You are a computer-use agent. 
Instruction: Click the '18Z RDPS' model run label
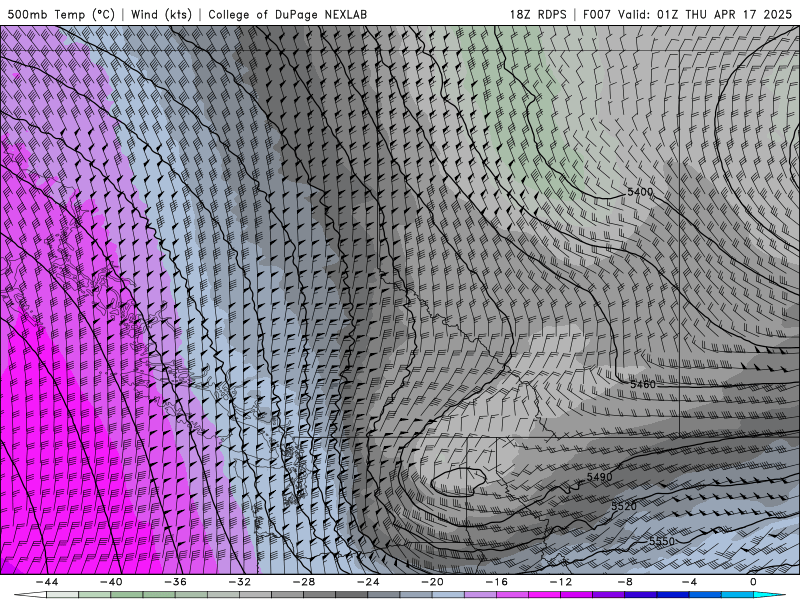pyautogui.click(x=538, y=14)
